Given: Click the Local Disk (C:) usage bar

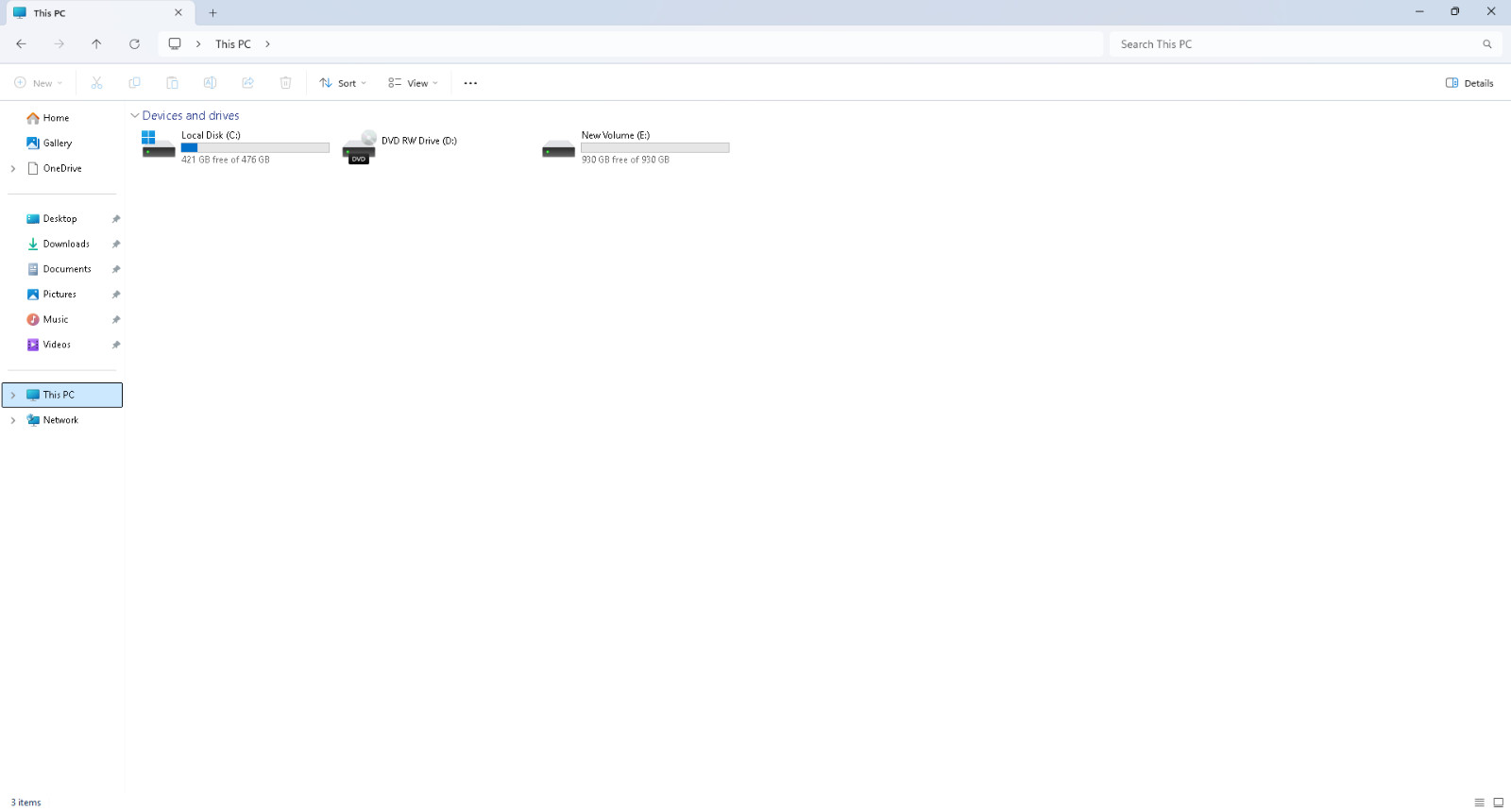Looking at the screenshot, I should (x=255, y=147).
